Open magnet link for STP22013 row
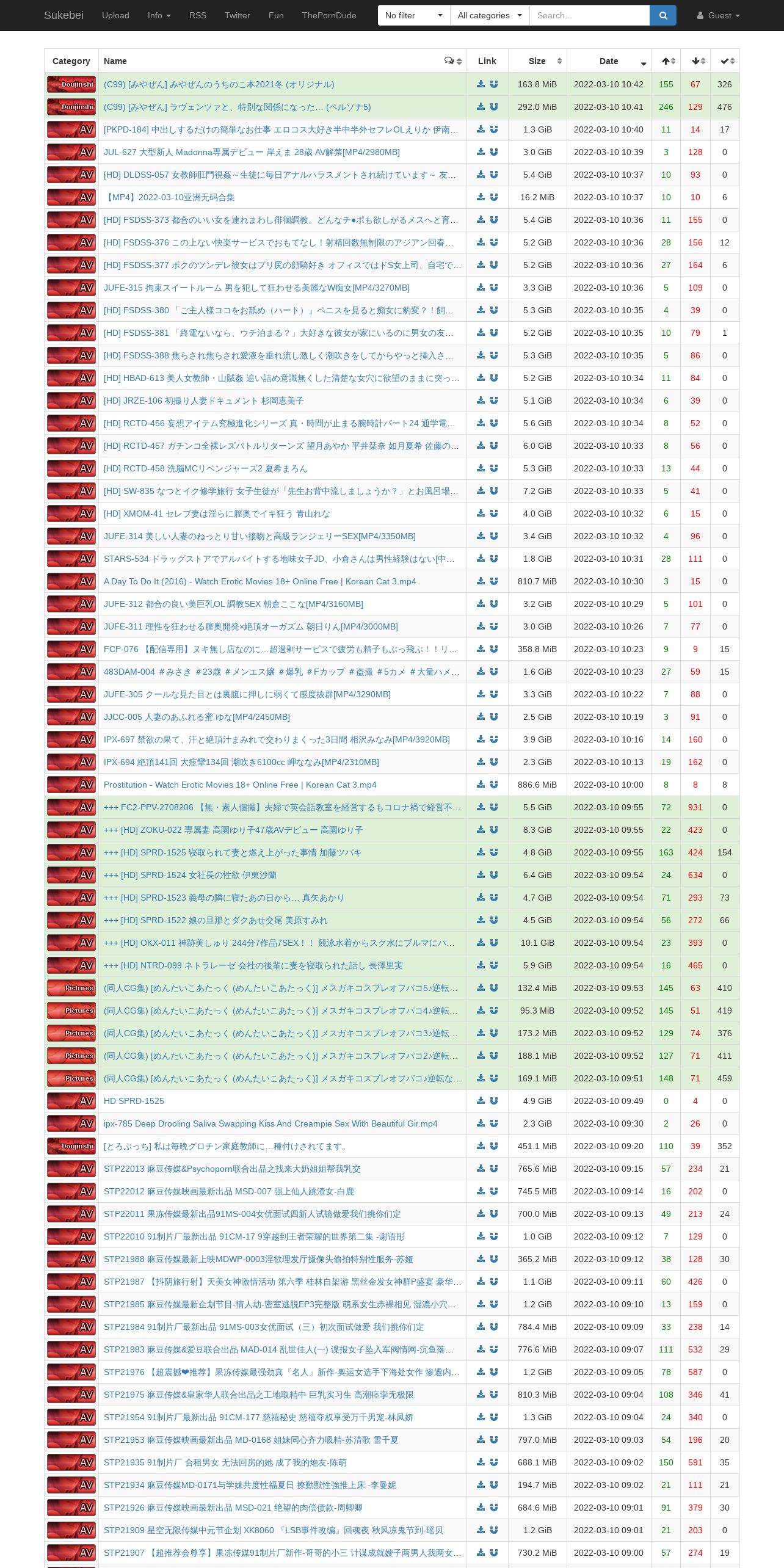 point(494,1169)
